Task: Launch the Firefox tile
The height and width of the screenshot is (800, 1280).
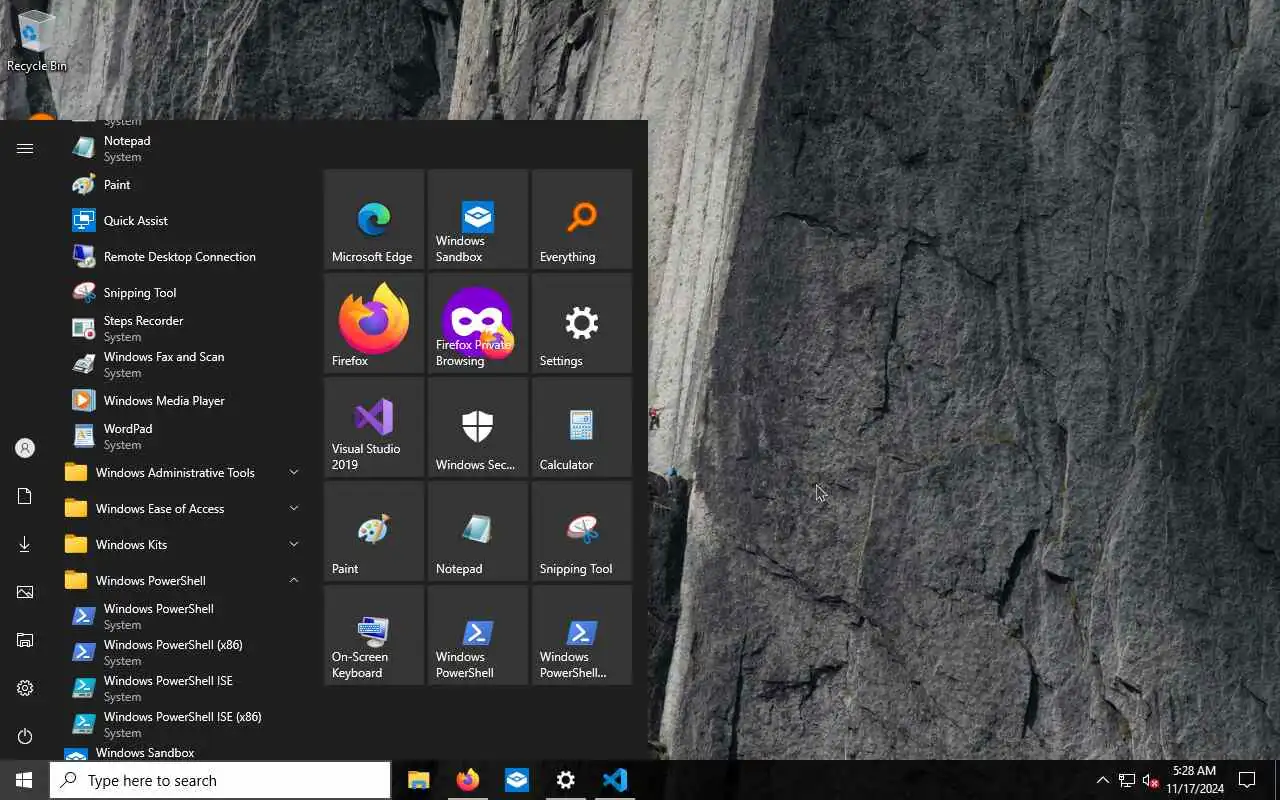Action: pos(374,323)
